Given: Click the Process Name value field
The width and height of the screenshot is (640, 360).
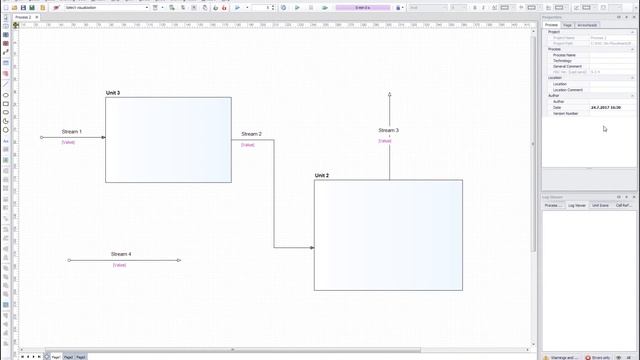Looking at the screenshot, I should (x=612, y=55).
